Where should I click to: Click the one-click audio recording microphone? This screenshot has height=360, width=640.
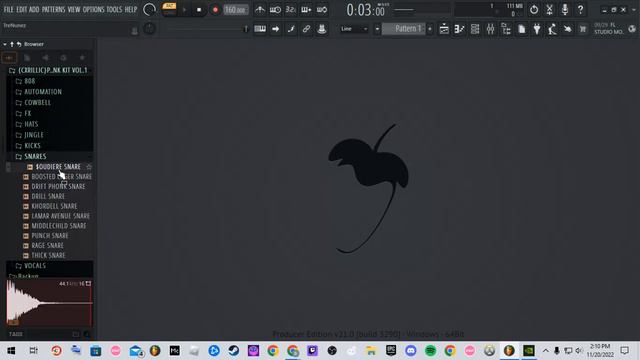click(565, 9)
